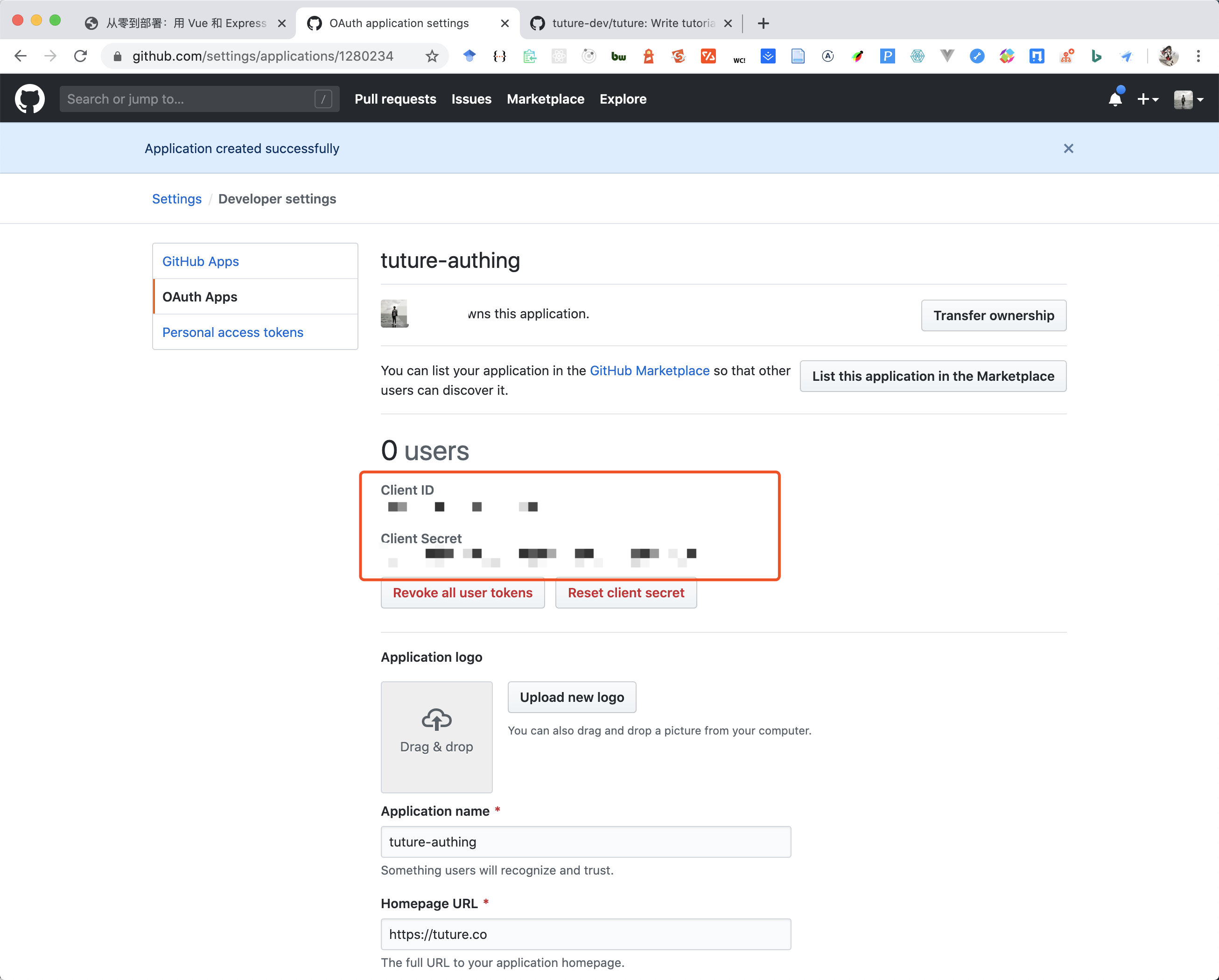Select GitHub Apps in sidebar

click(x=201, y=261)
